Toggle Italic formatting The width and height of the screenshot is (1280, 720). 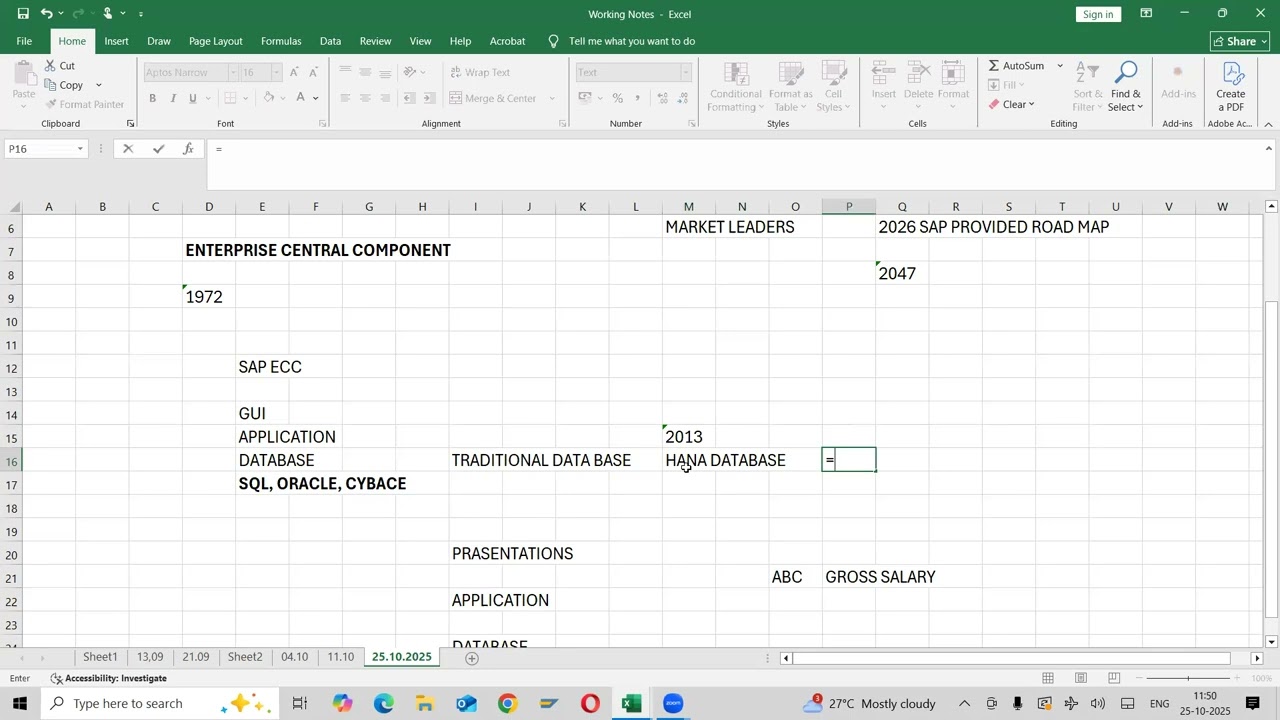[x=172, y=98]
